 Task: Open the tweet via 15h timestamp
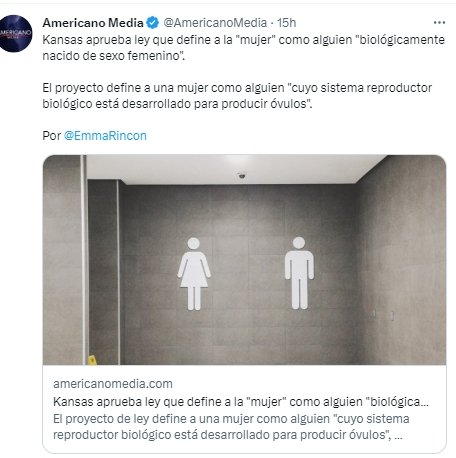pyautogui.click(x=286, y=23)
